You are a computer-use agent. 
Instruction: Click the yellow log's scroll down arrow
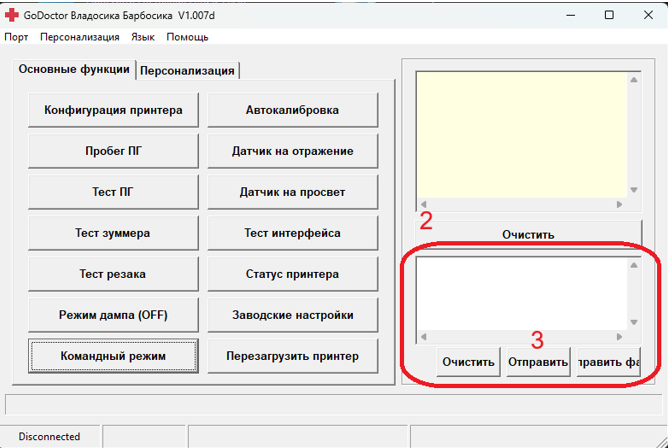[633, 190]
